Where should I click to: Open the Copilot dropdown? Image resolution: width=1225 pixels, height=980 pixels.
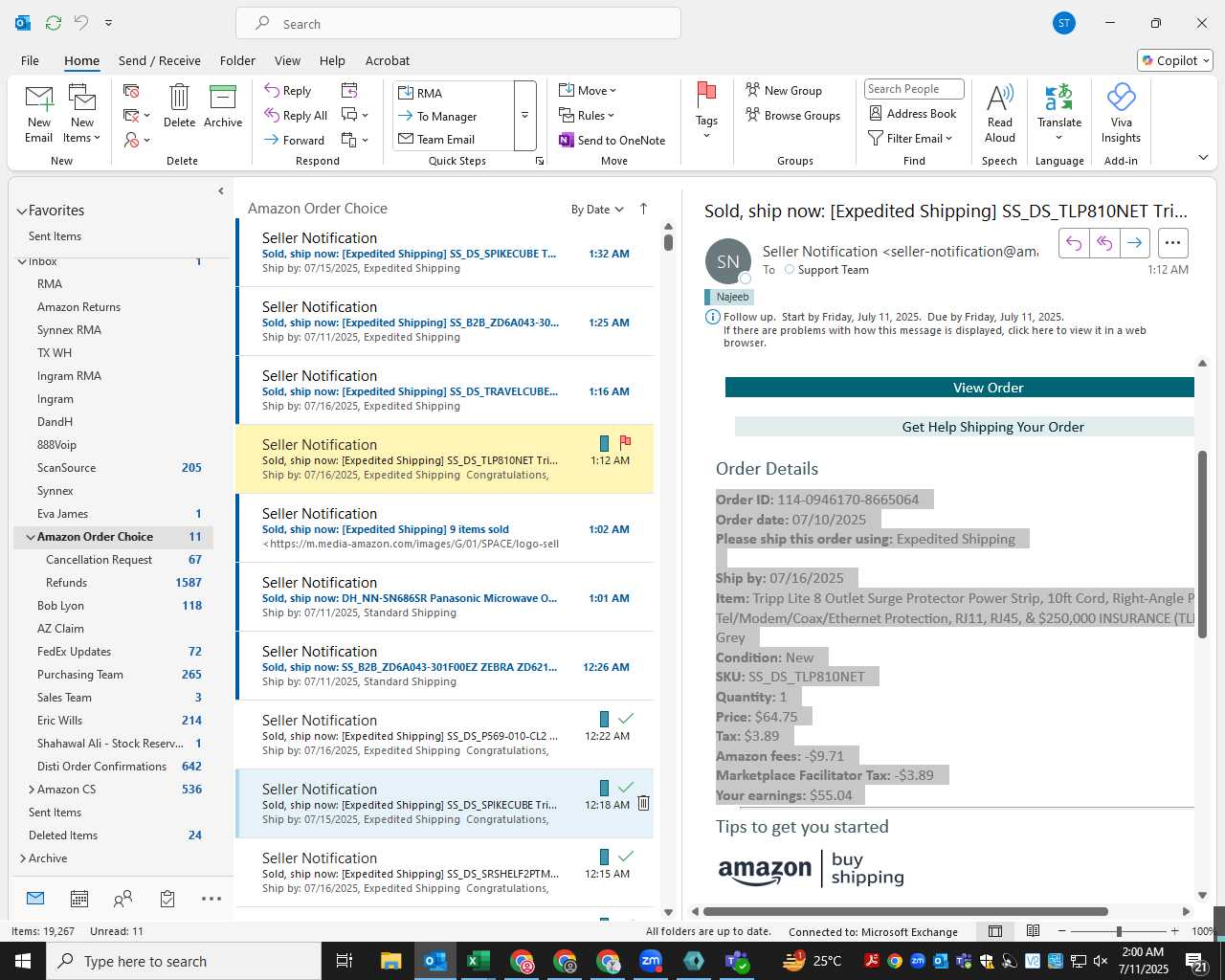coord(1176,60)
